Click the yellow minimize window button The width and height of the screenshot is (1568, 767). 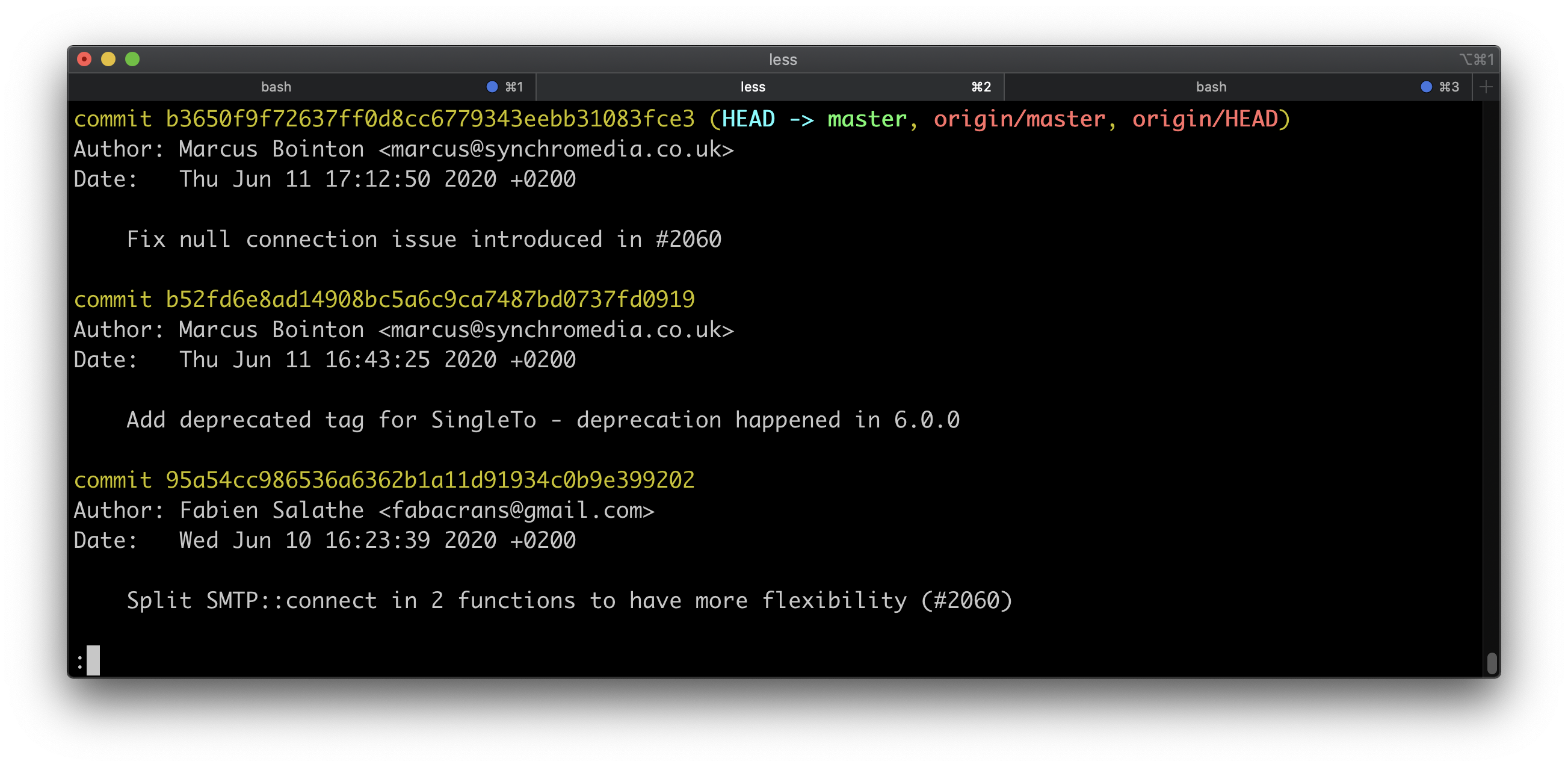pyautogui.click(x=108, y=59)
